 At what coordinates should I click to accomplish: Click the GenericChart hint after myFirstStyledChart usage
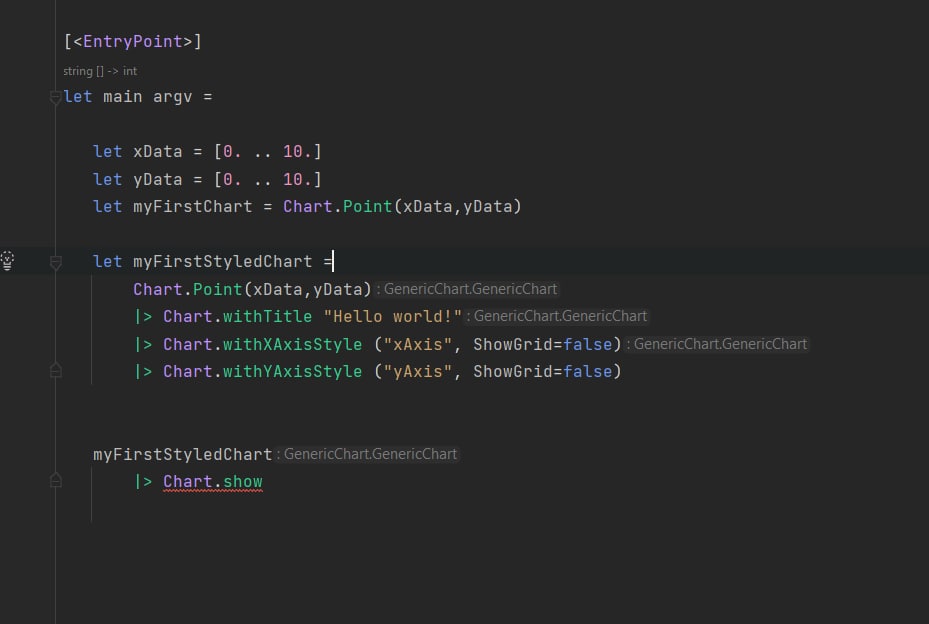(x=367, y=455)
